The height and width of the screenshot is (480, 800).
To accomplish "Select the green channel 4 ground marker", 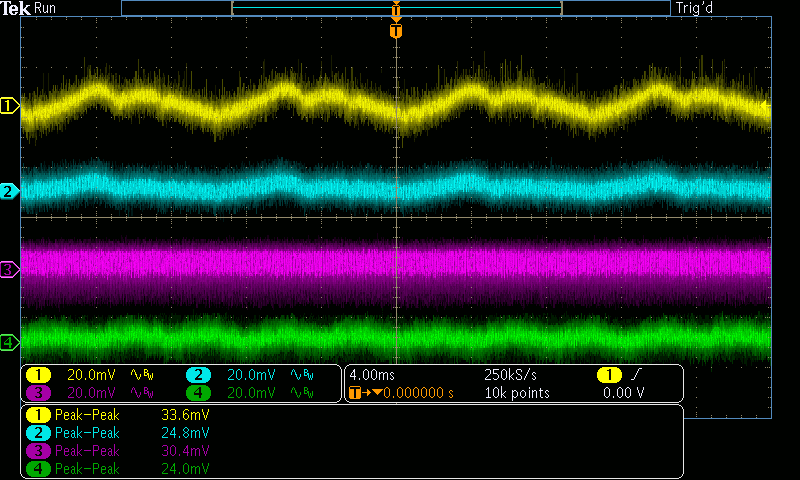I will click(10, 343).
